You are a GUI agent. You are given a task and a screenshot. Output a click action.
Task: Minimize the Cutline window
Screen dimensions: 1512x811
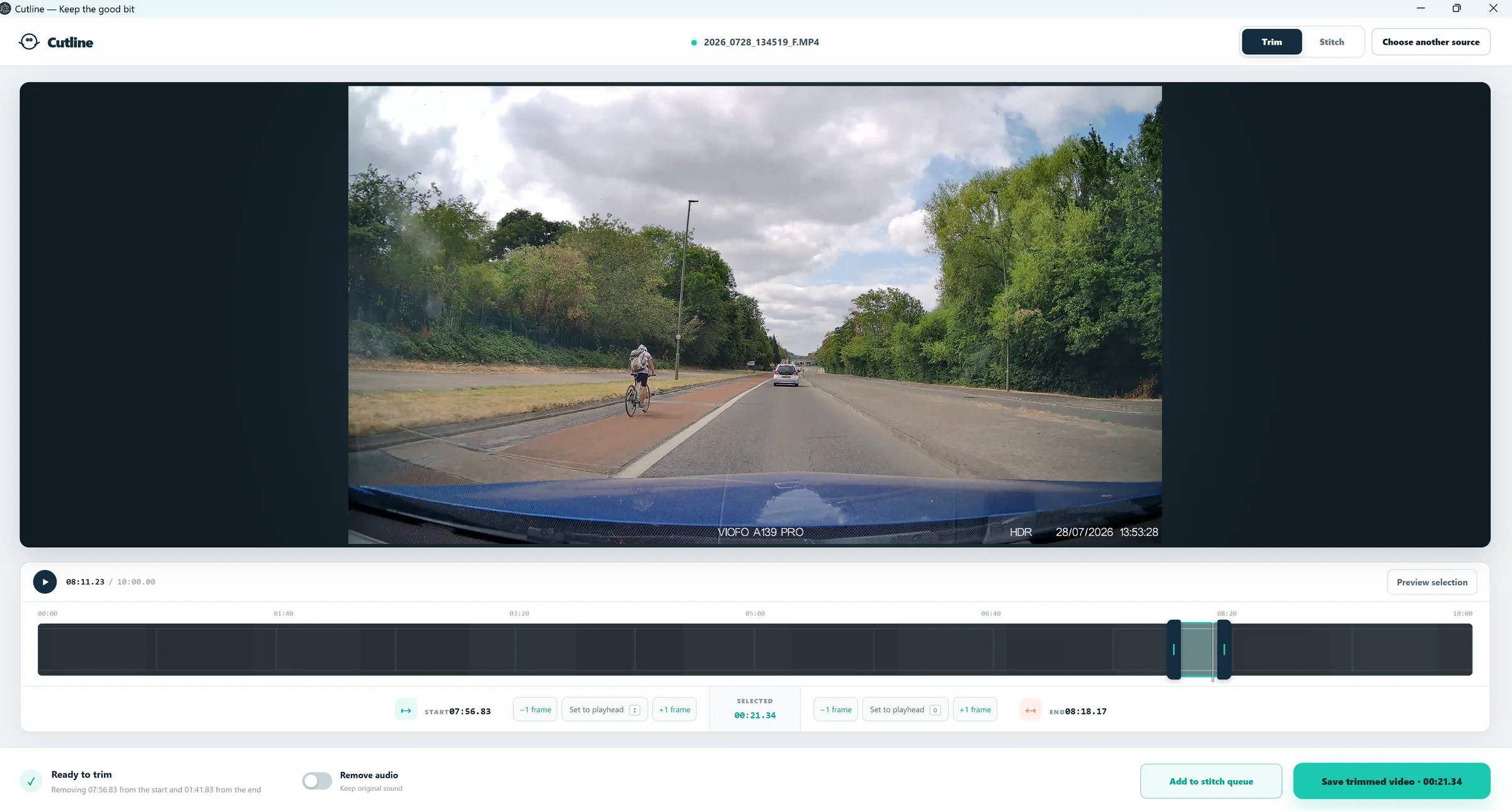point(1421,8)
